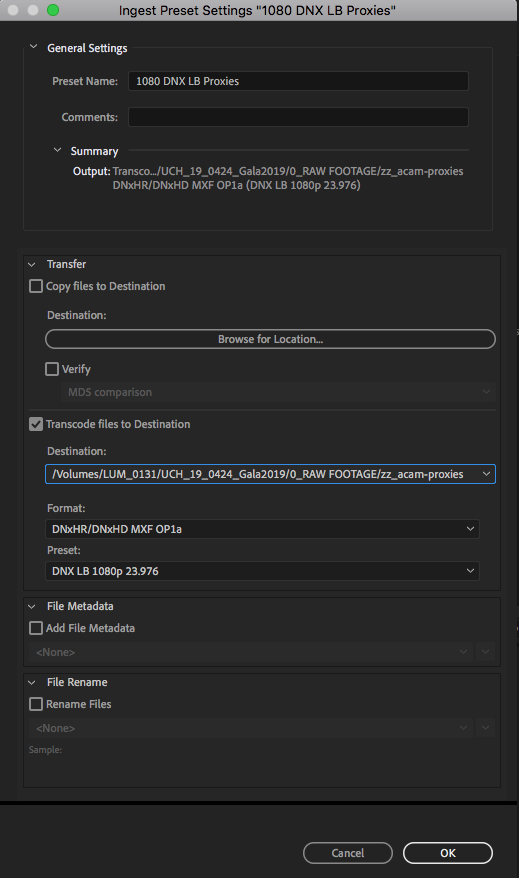This screenshot has height=878, width=519.
Task: Uncheck Transcode files to Destination
Action: click(36, 424)
